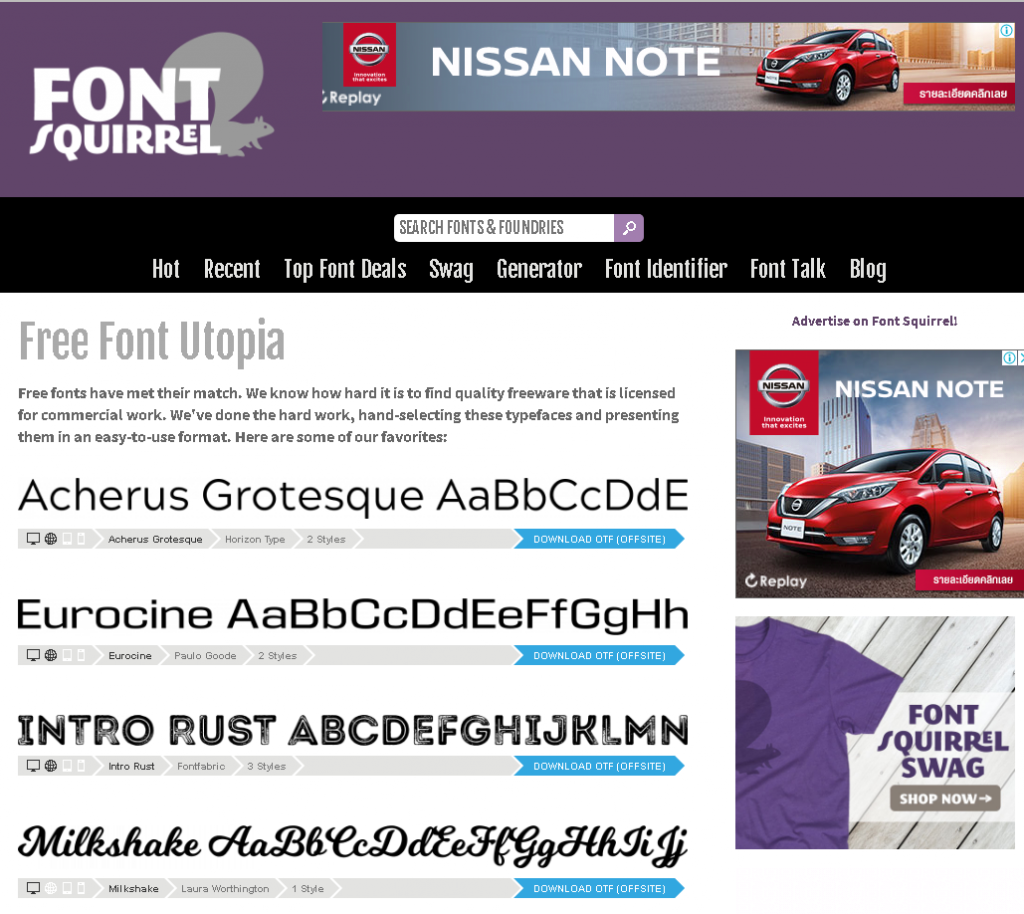Click the desktop icon in the Intro Rust row
The width and height of the screenshot is (1024, 914).
[x=33, y=765]
